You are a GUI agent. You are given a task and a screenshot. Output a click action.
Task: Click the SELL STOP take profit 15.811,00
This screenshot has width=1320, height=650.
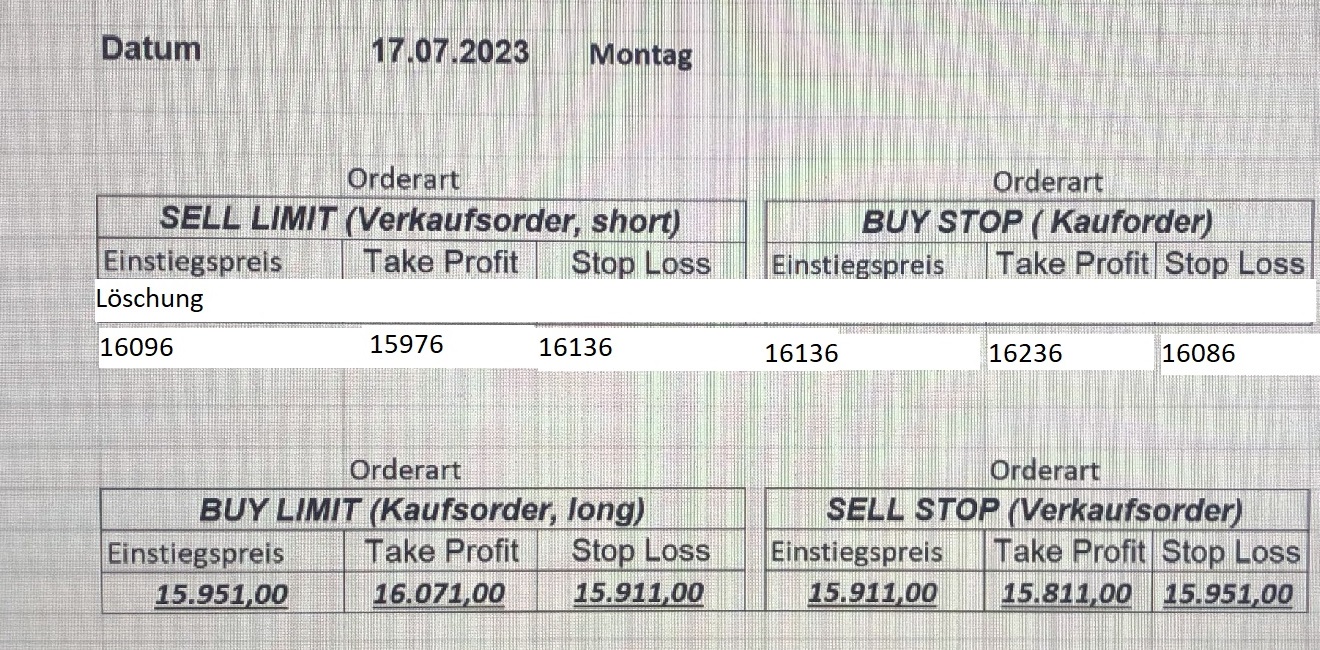click(1067, 593)
